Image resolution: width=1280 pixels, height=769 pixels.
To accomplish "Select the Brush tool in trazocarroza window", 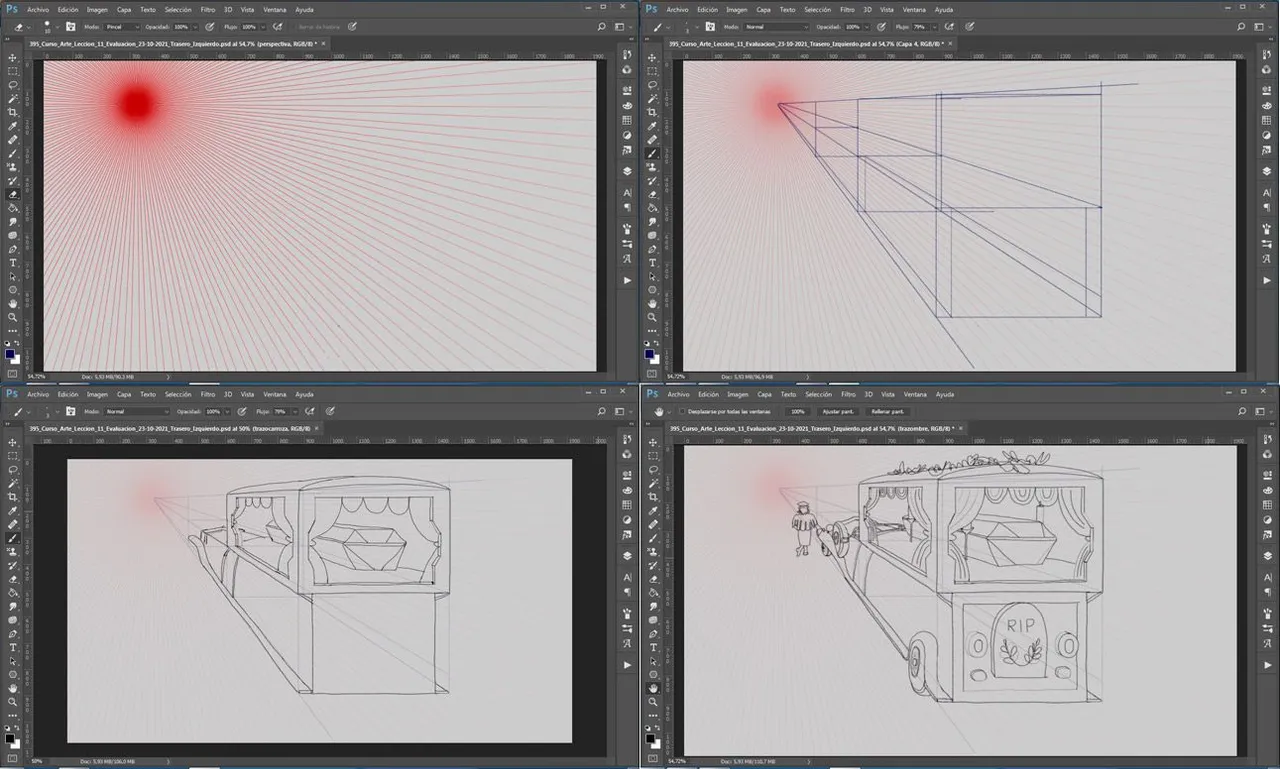I will click(x=13, y=537).
